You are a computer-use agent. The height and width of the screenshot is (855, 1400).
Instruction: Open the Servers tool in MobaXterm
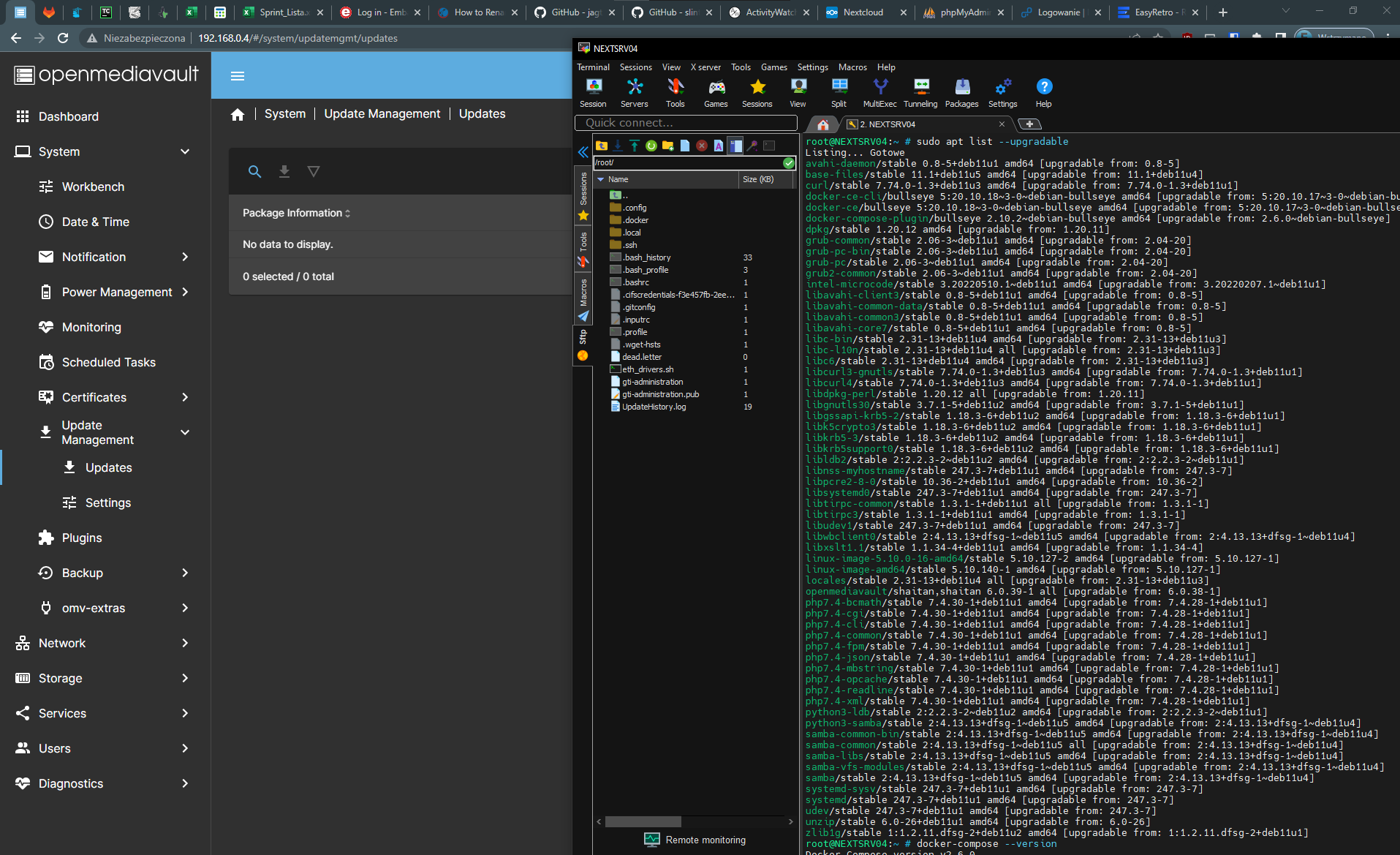click(x=635, y=93)
